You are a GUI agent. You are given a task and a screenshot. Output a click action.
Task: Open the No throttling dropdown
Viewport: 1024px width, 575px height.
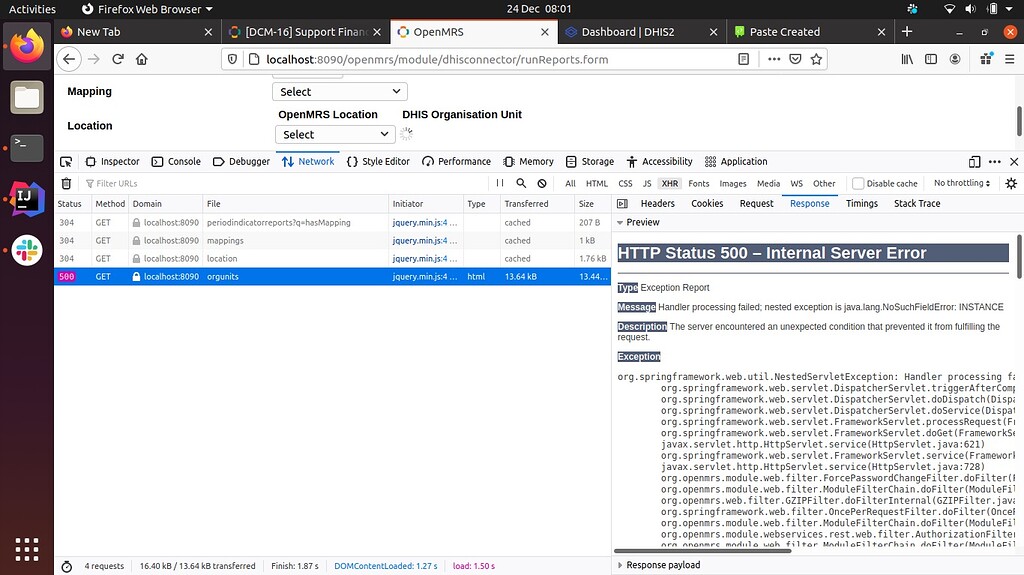(961, 183)
